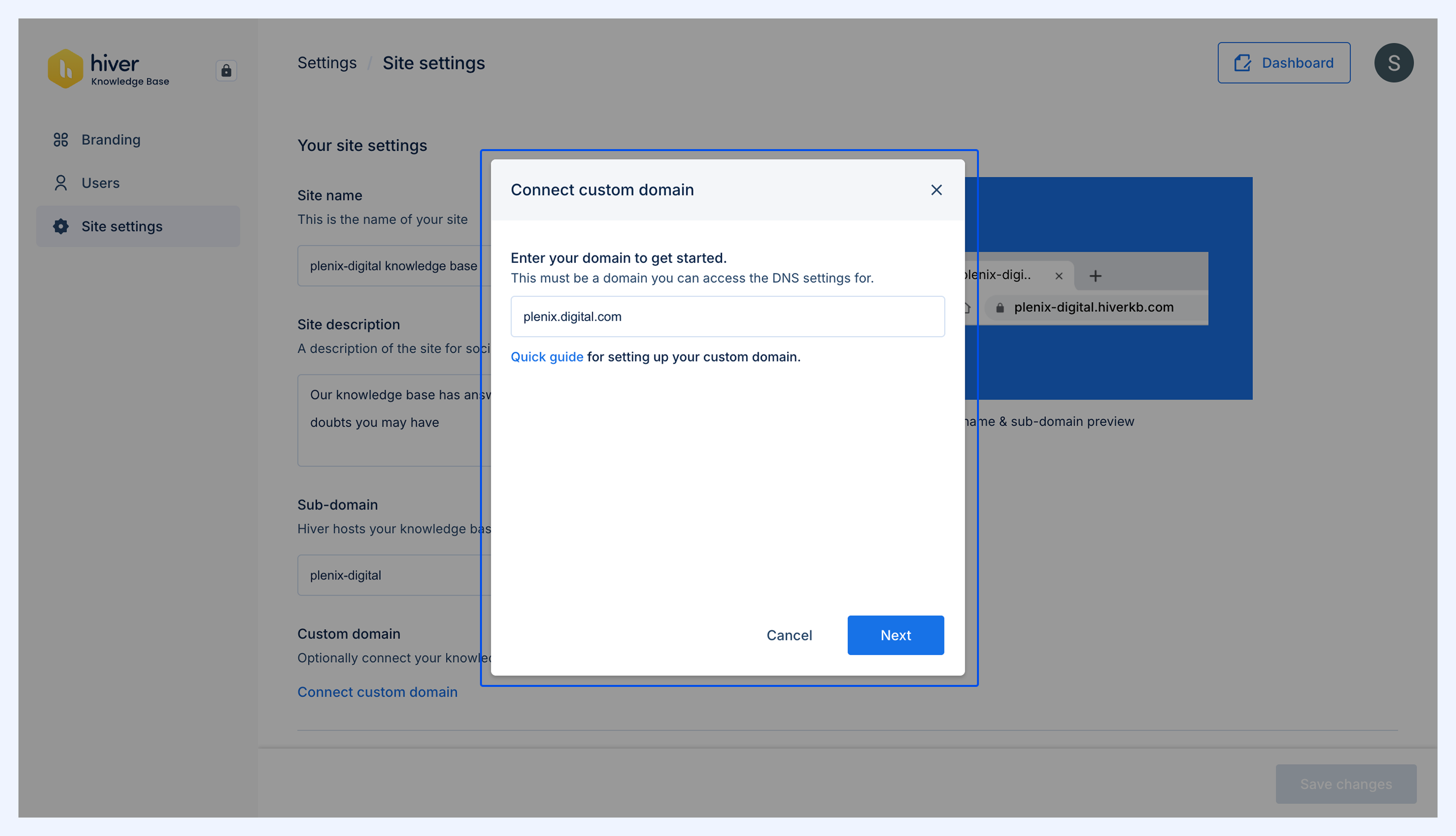Screen dimensions: 1456x836
Task: Open the Branding section in the sidebar
Action: pyautogui.click(x=138, y=139)
